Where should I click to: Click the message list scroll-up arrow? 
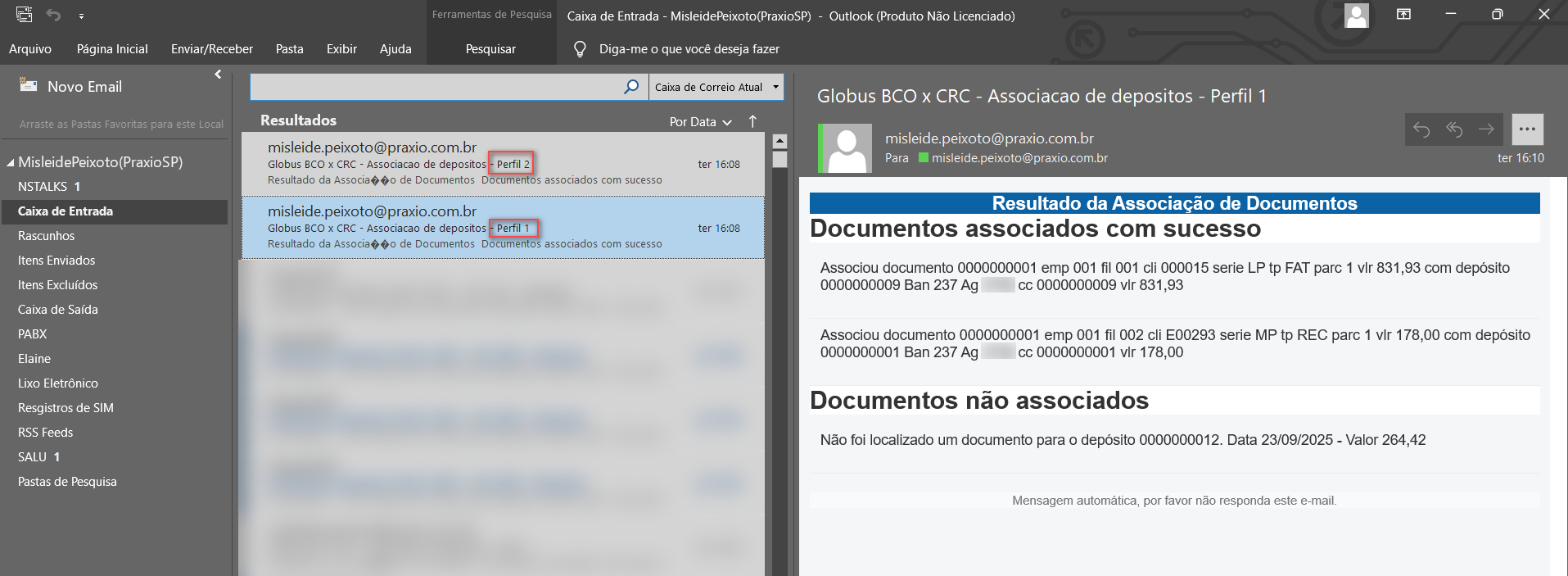(779, 141)
